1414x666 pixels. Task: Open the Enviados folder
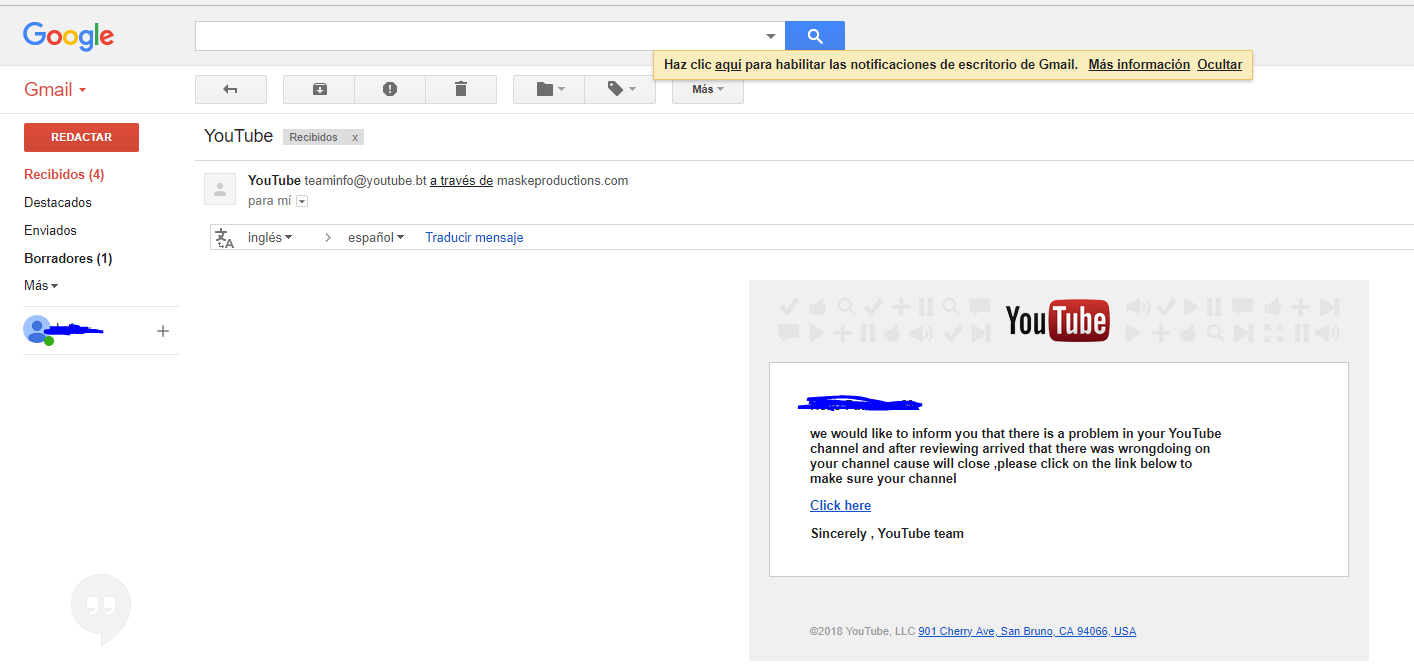[50, 230]
